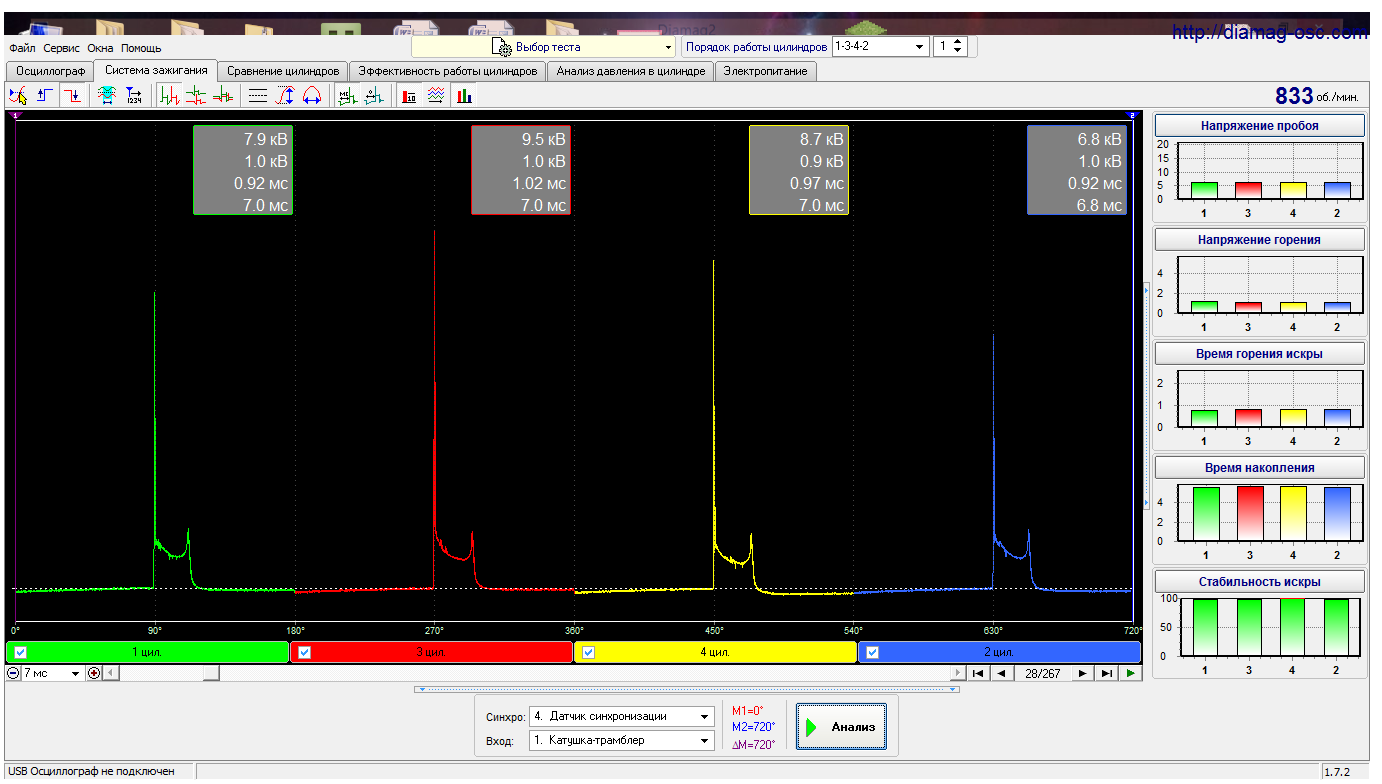Open the Помощь menu
Image resolution: width=1382 pixels, height=784 pixels.
tap(141, 48)
